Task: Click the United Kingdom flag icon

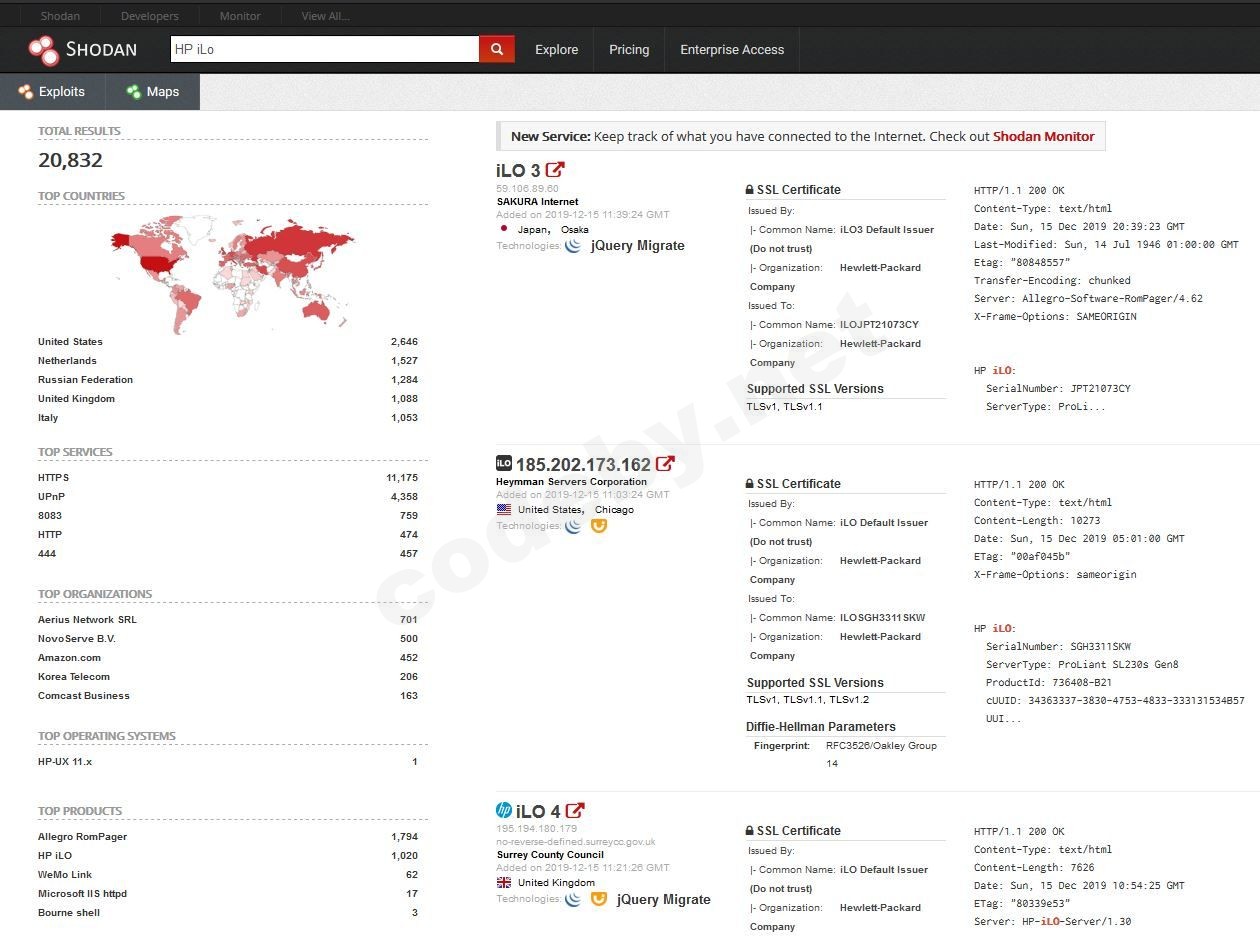Action: [504, 883]
